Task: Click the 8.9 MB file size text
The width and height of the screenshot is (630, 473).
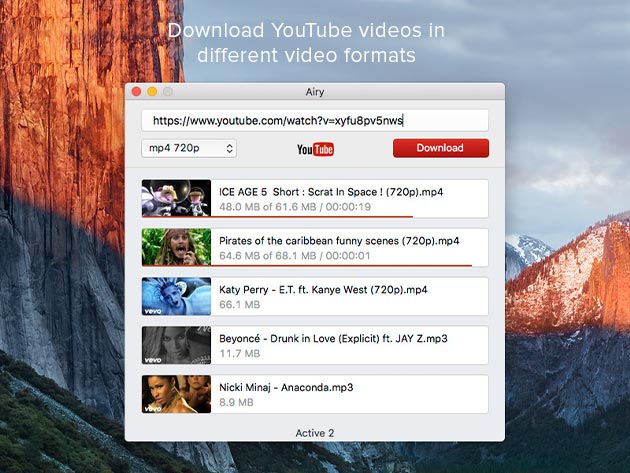Action: [236, 402]
